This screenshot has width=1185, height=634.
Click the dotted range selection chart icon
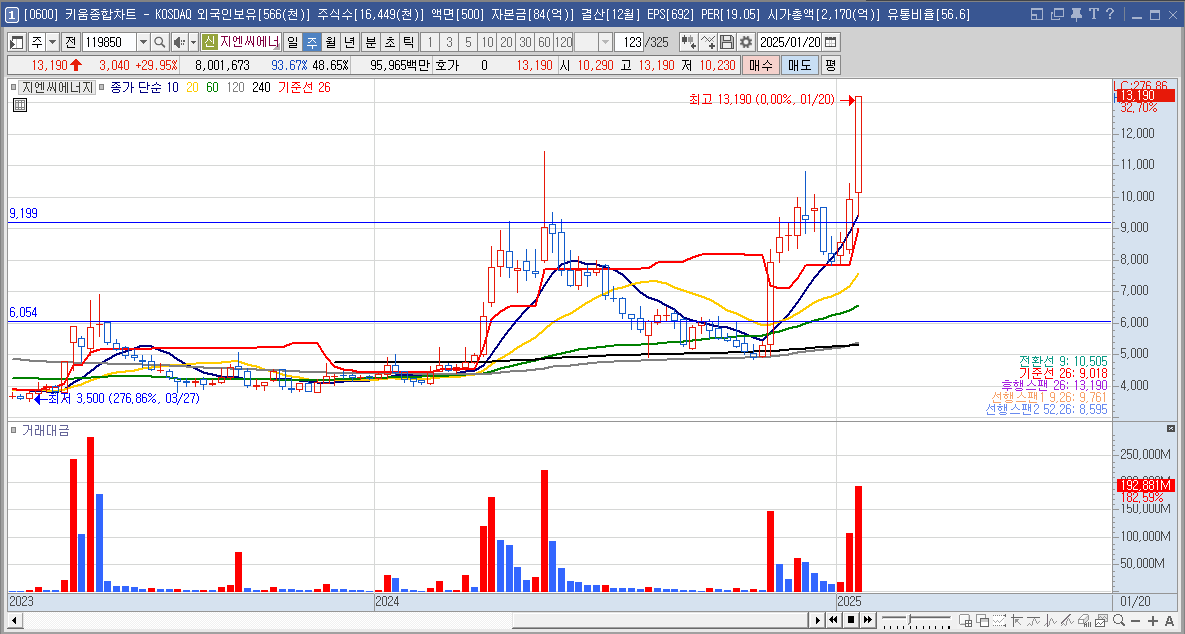(999, 620)
